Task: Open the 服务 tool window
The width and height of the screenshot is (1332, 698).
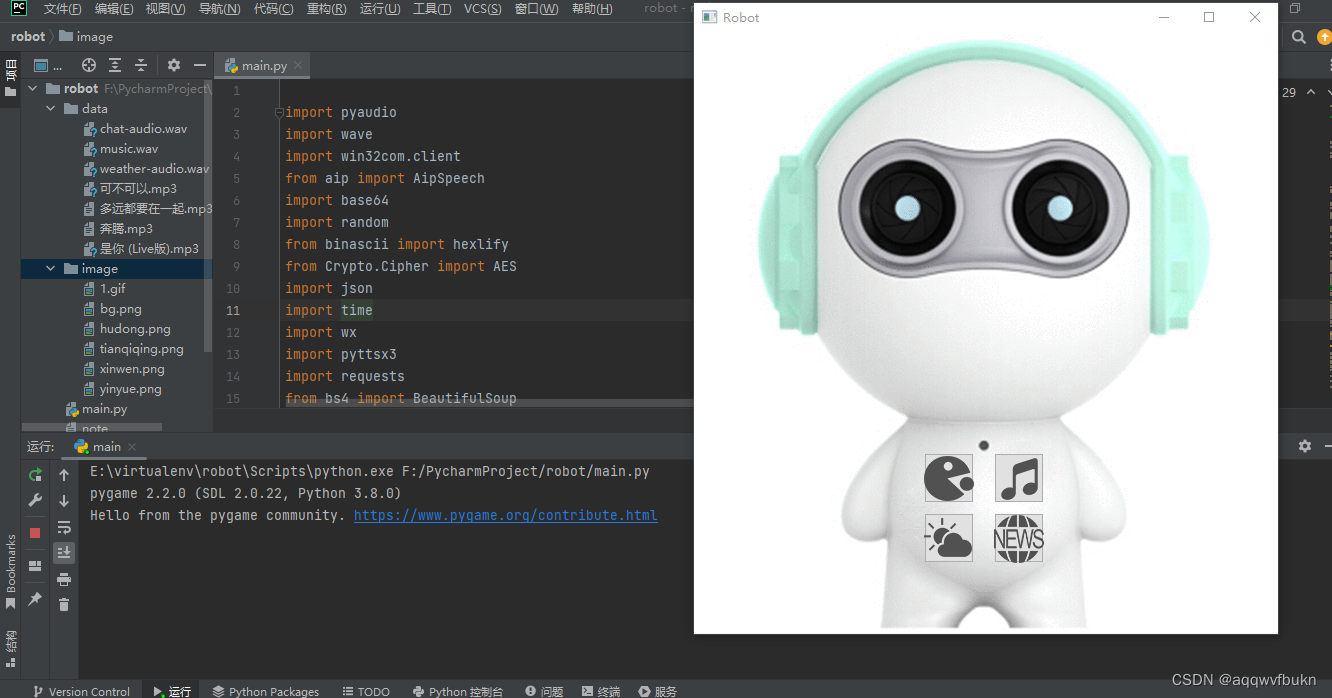Action: pyautogui.click(x=658, y=691)
